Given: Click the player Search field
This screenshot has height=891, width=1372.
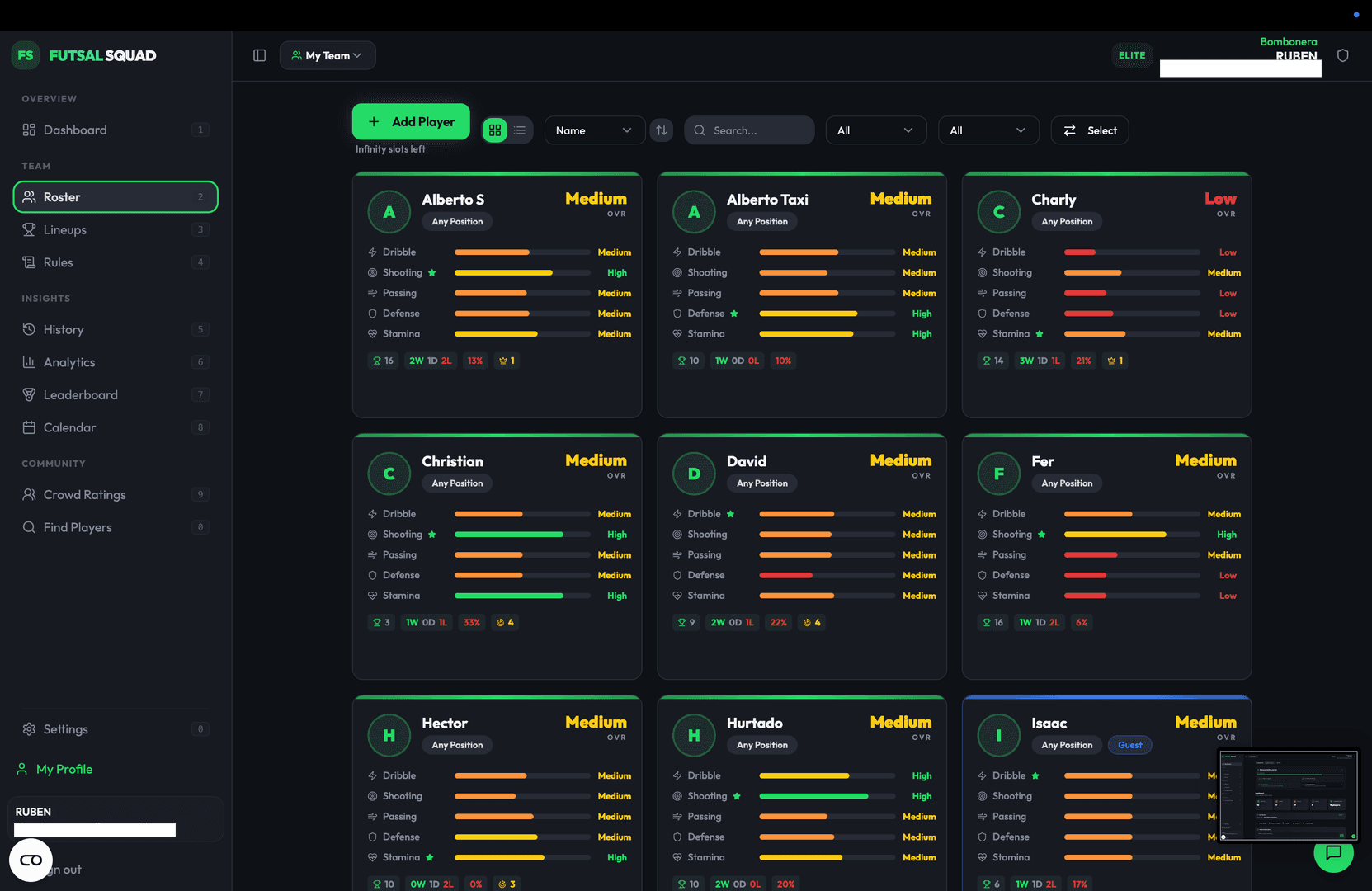Looking at the screenshot, I should point(749,130).
